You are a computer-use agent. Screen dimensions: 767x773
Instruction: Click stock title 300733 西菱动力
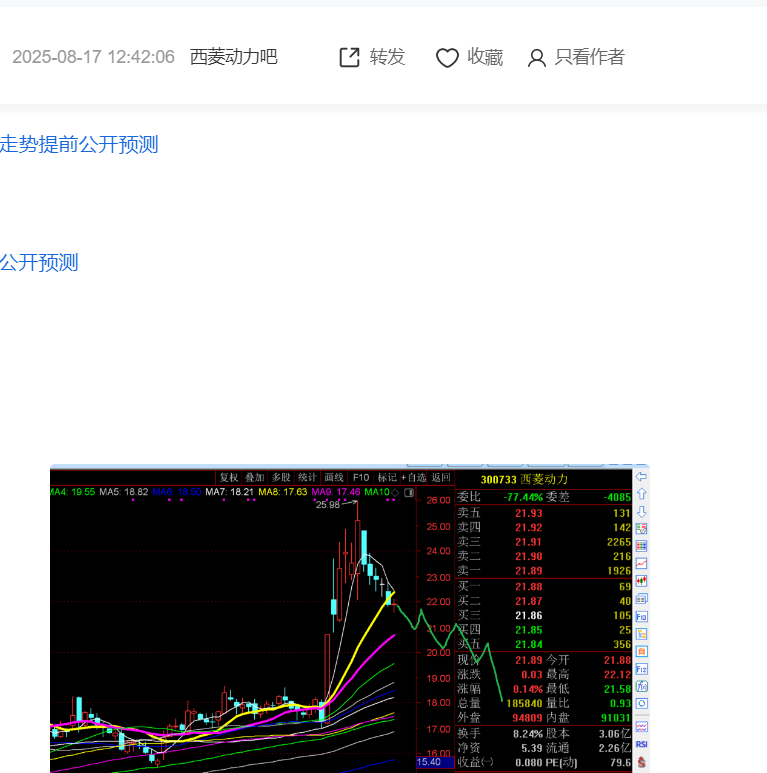click(x=524, y=479)
